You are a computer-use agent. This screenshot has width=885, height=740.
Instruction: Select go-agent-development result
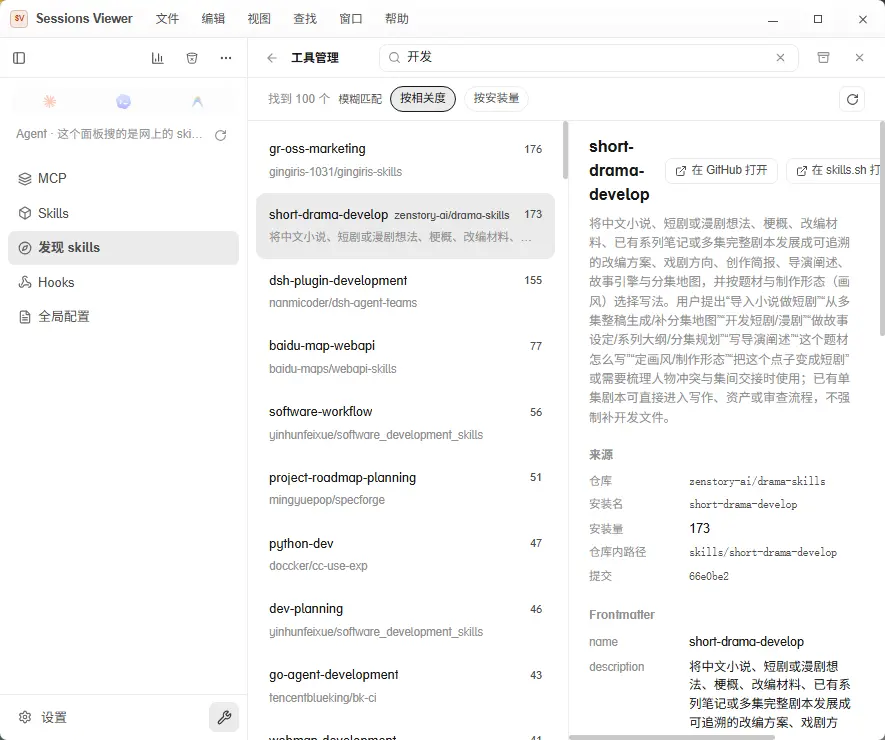405,686
